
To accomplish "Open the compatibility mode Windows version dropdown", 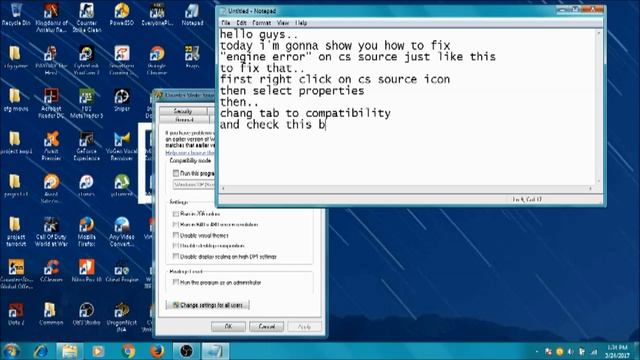I will (194, 185).
